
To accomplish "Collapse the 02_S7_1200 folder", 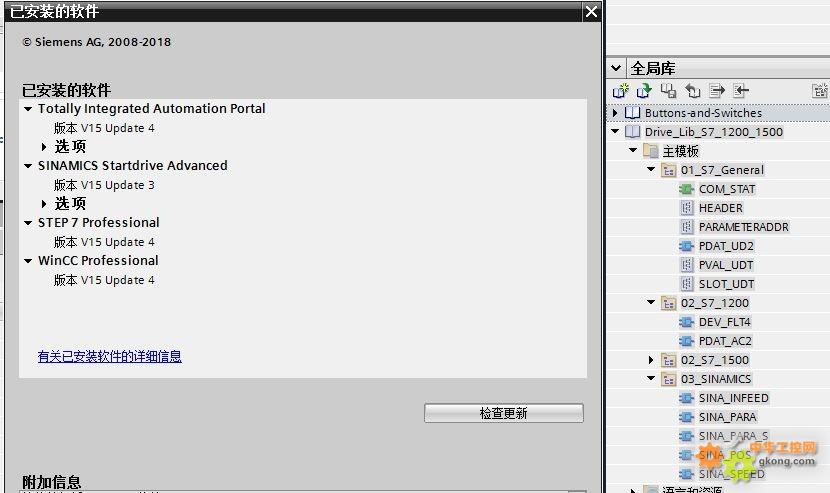I will pyautogui.click(x=651, y=302).
